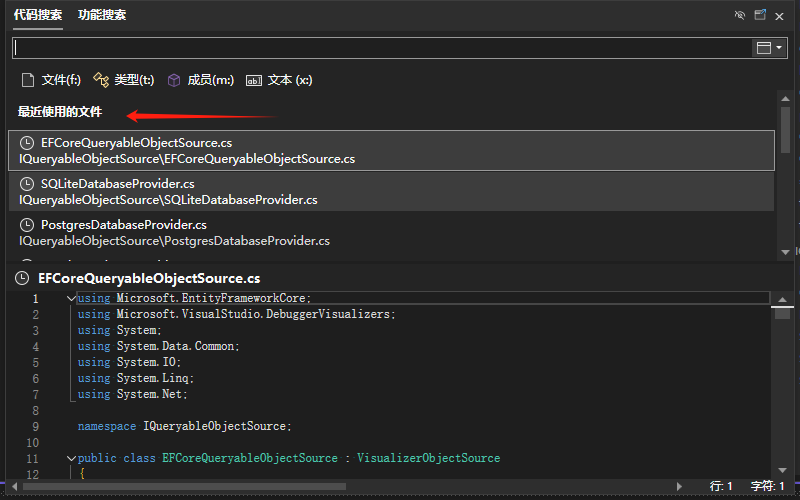Toggle the preview visibility eye icon
The image size is (800, 500).
[740, 16]
